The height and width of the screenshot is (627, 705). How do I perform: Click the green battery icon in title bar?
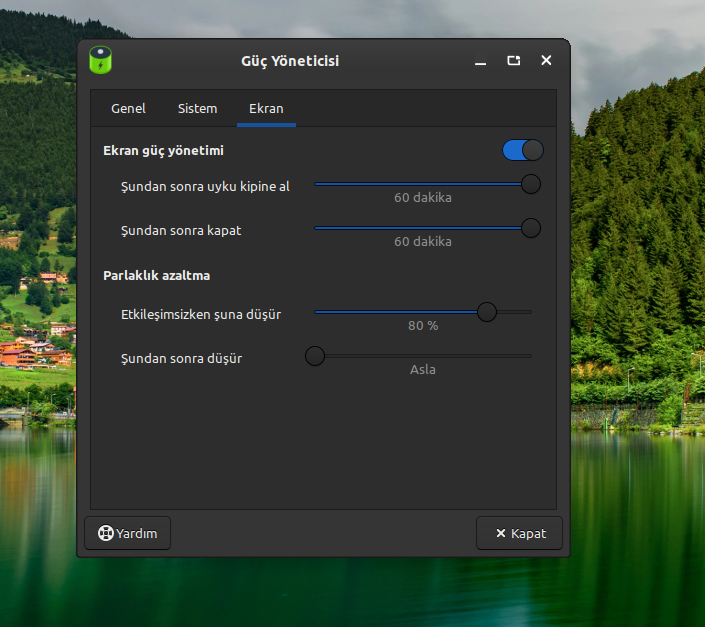(100, 60)
